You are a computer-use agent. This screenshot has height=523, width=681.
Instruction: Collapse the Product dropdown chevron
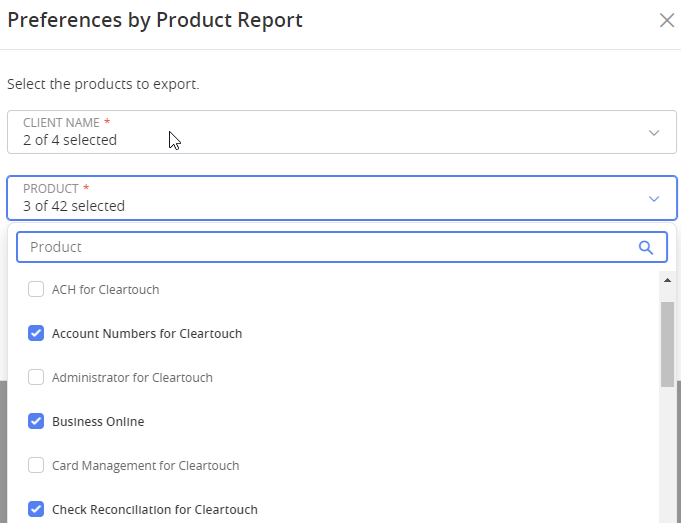654,198
